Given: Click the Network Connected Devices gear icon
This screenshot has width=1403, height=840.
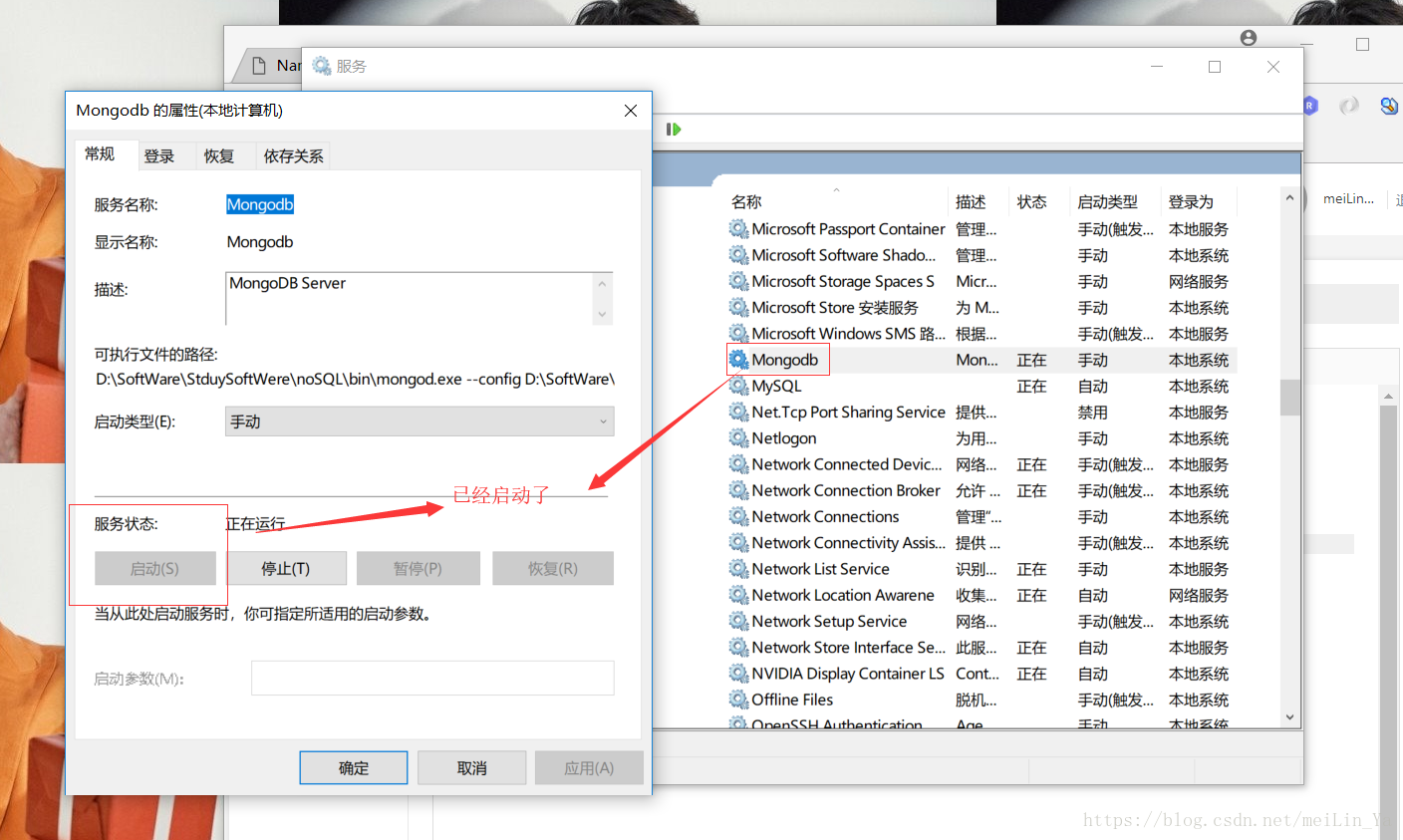Looking at the screenshot, I should pos(738,464).
